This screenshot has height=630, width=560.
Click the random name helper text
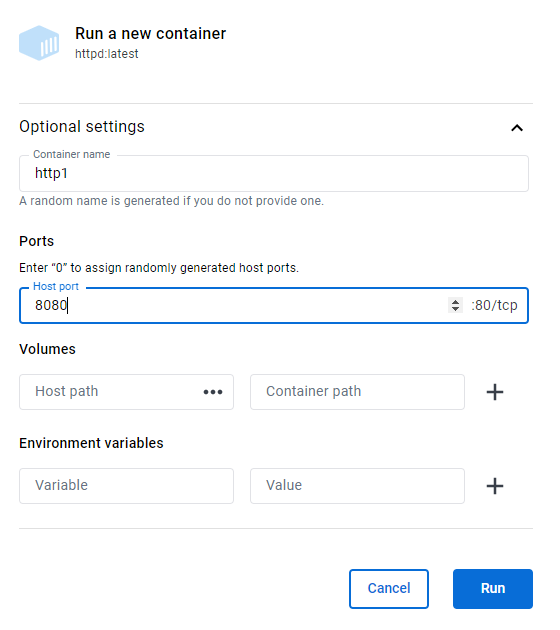[x=172, y=201]
